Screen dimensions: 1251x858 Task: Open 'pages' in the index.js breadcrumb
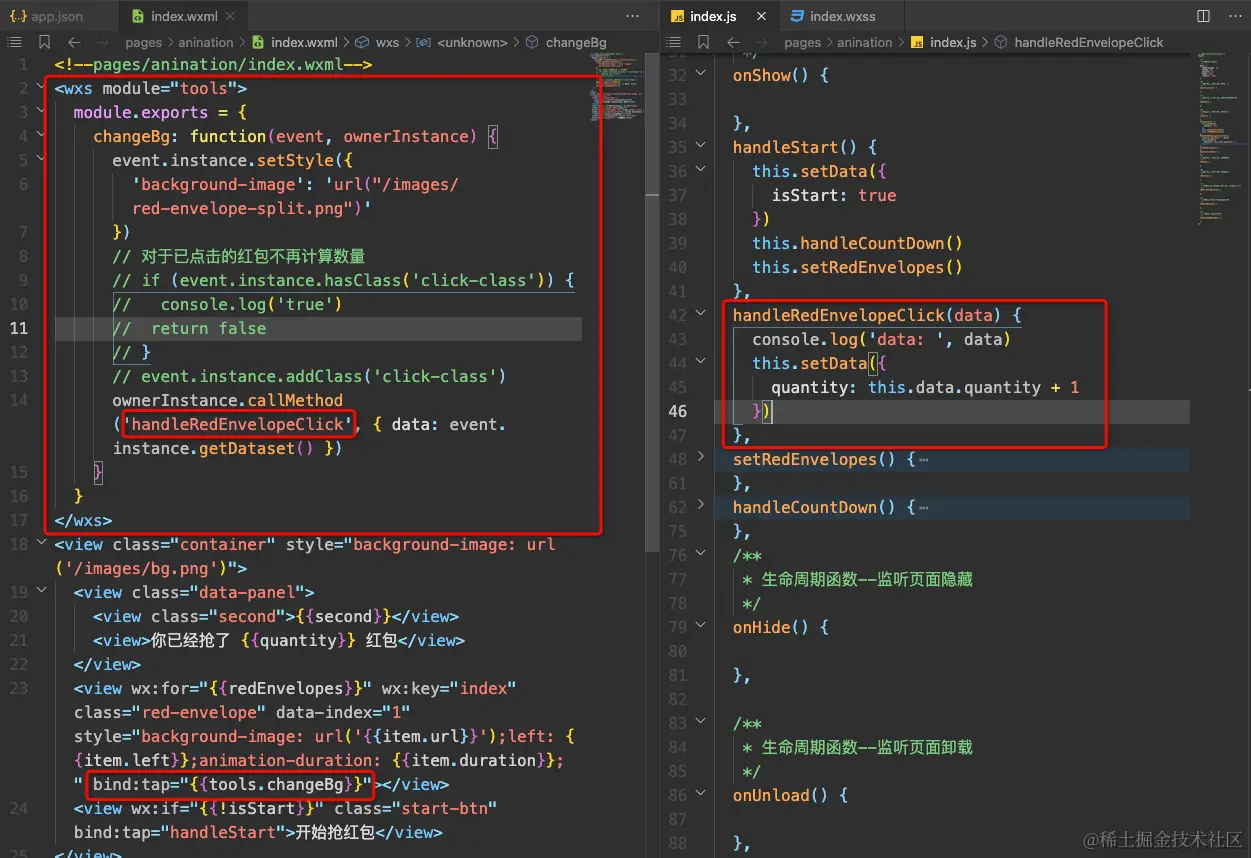coord(803,42)
